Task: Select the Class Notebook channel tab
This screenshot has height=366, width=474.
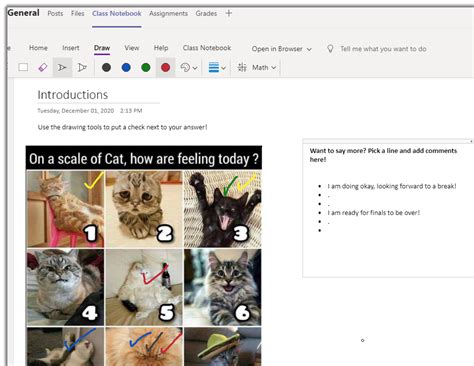Action: pyautogui.click(x=117, y=13)
